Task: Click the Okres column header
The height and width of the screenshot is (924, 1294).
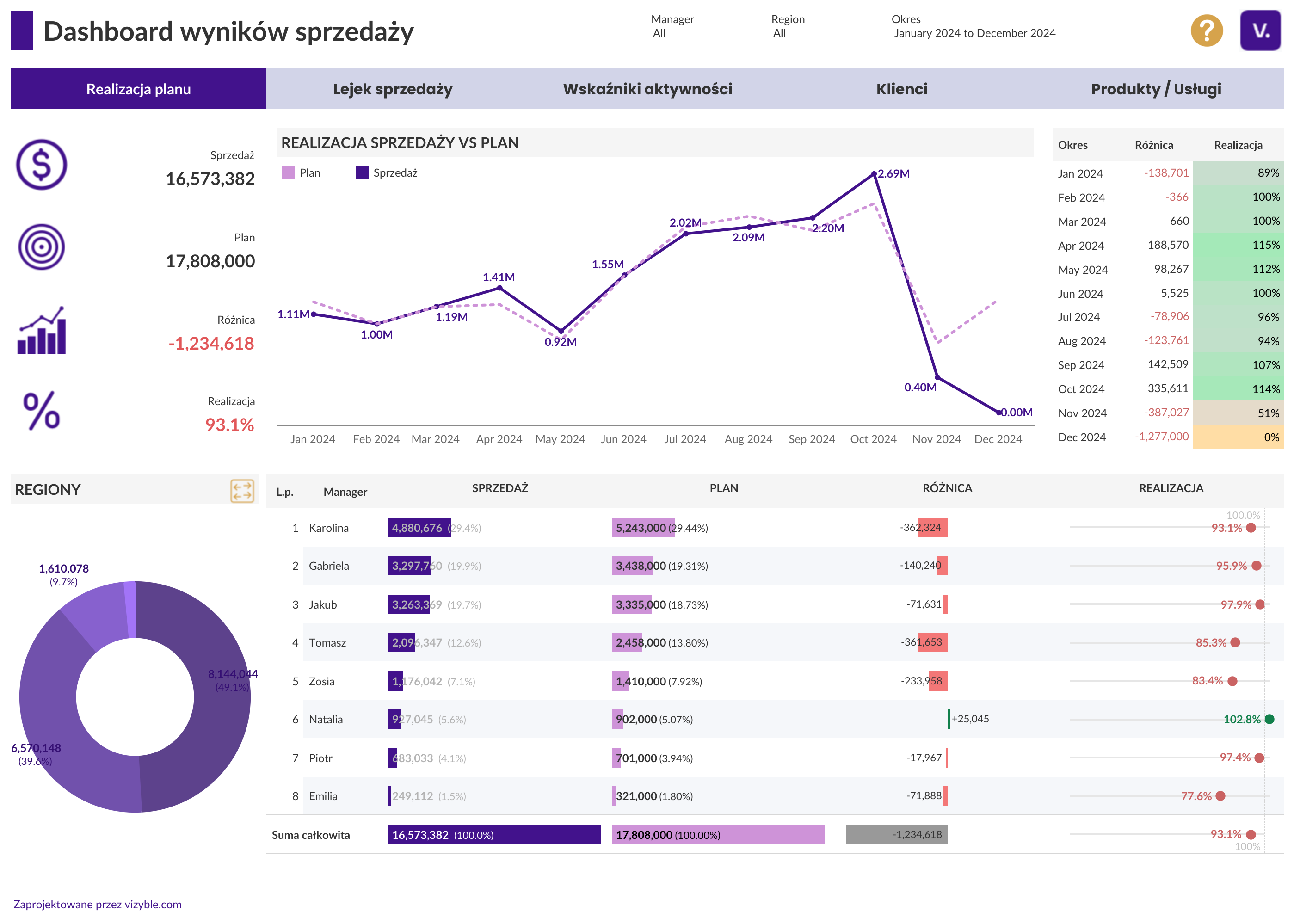Action: point(1072,145)
